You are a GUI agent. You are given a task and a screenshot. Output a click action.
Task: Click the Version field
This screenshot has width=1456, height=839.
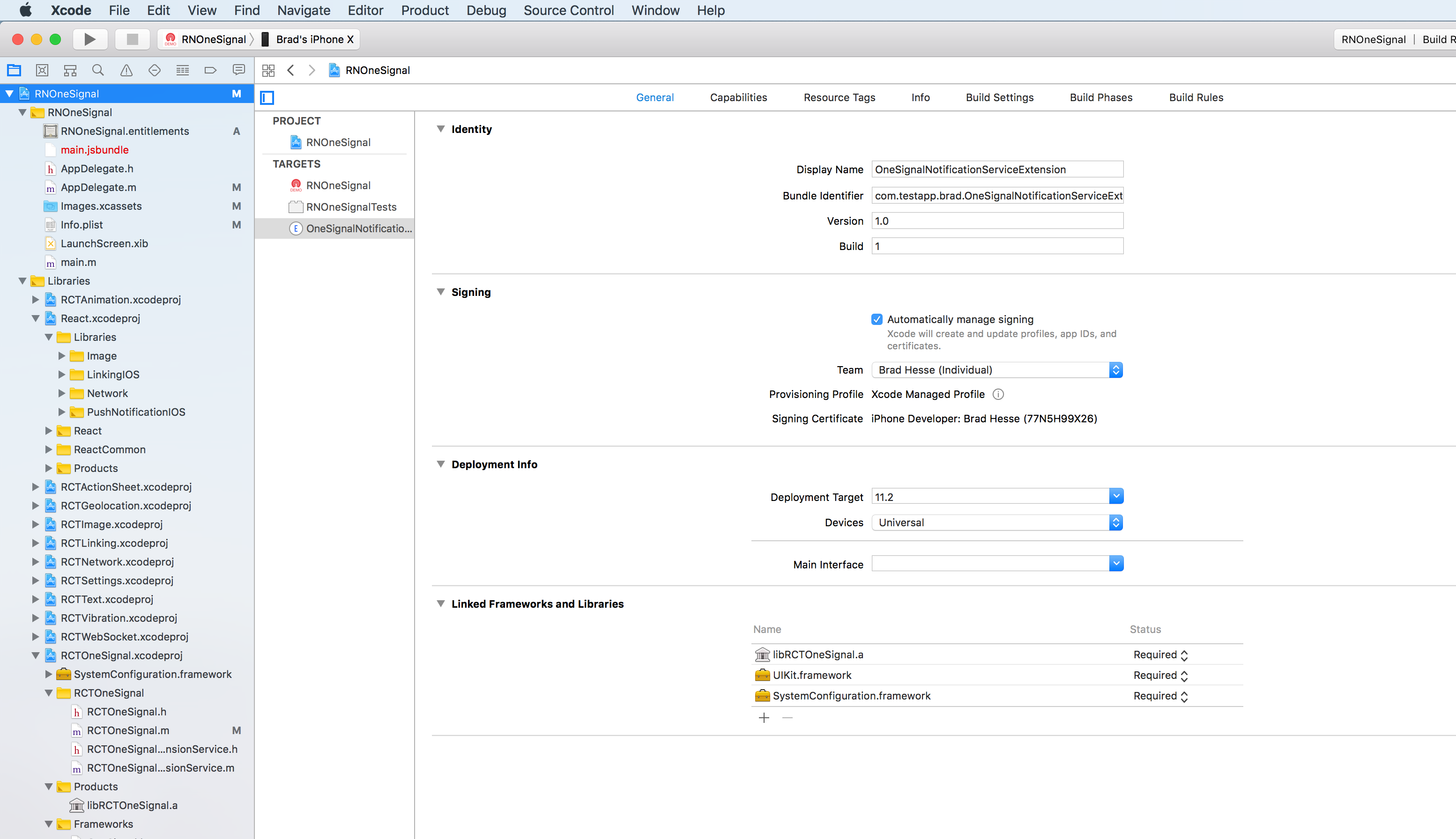997,221
